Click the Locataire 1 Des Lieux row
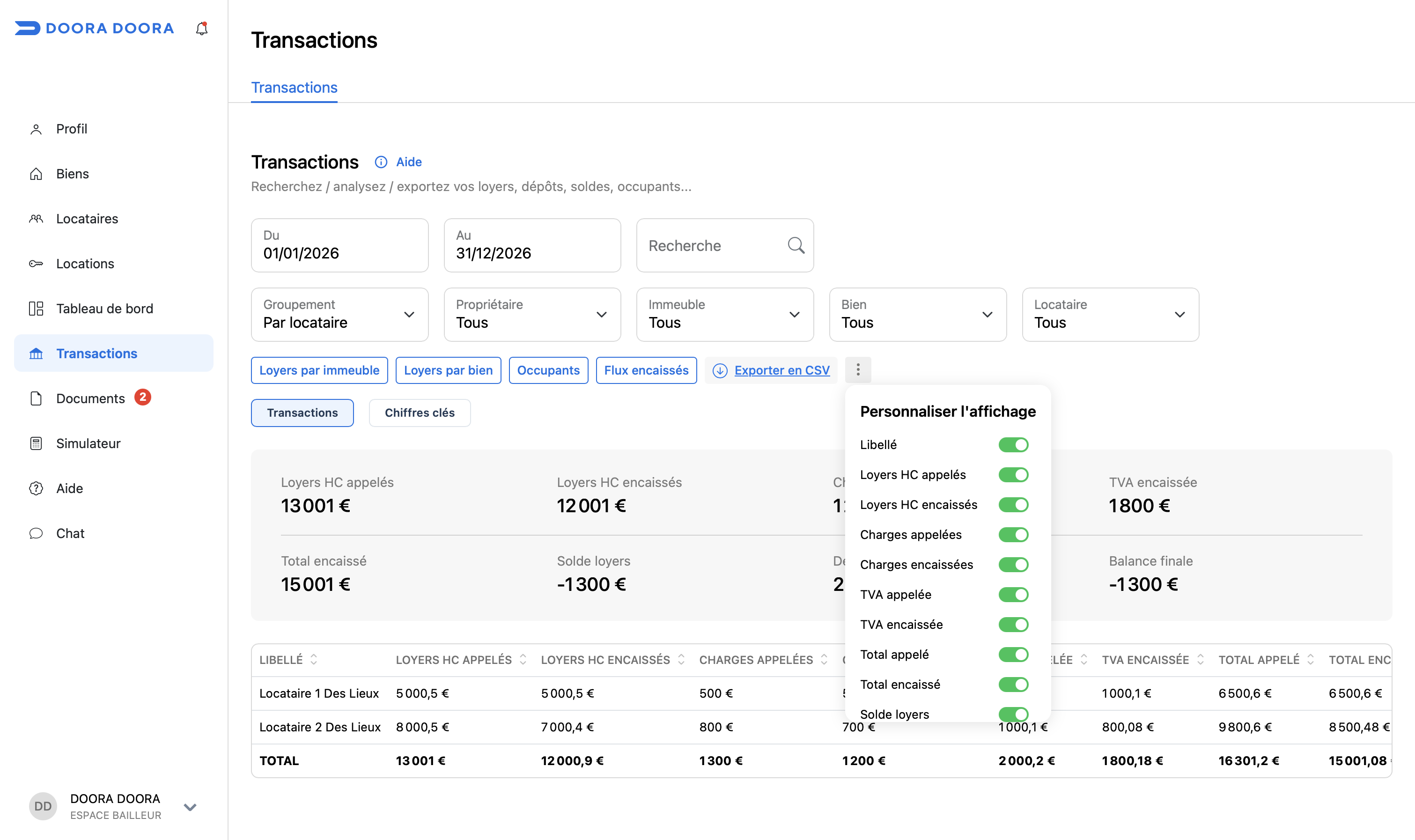 (x=821, y=693)
